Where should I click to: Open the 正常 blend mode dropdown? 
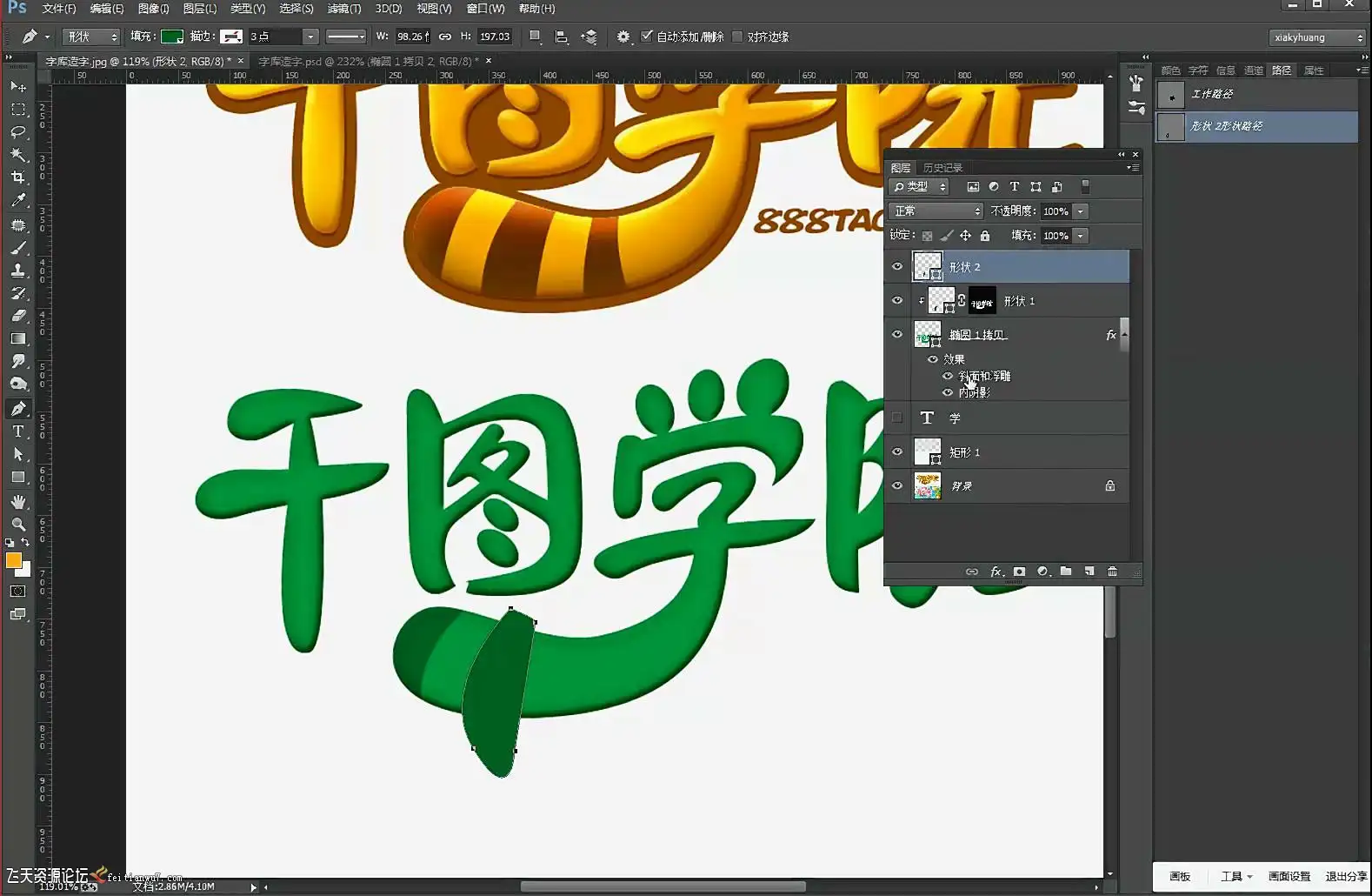coord(936,211)
